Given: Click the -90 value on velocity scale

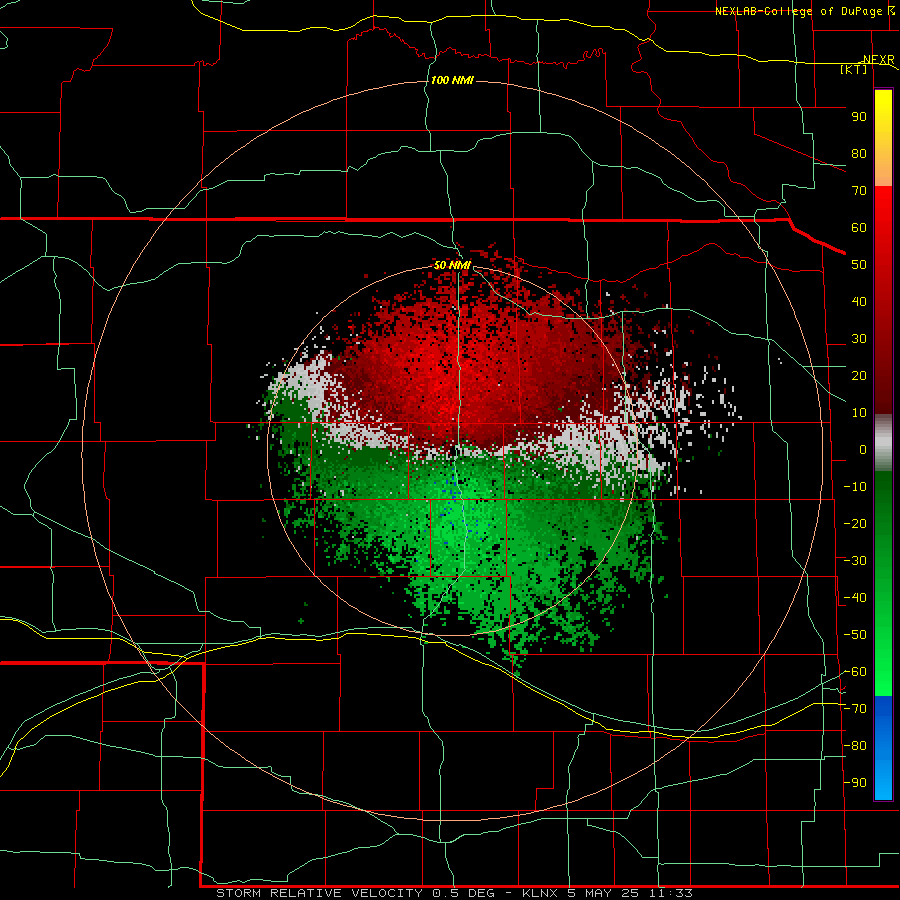Looking at the screenshot, I should (855, 783).
